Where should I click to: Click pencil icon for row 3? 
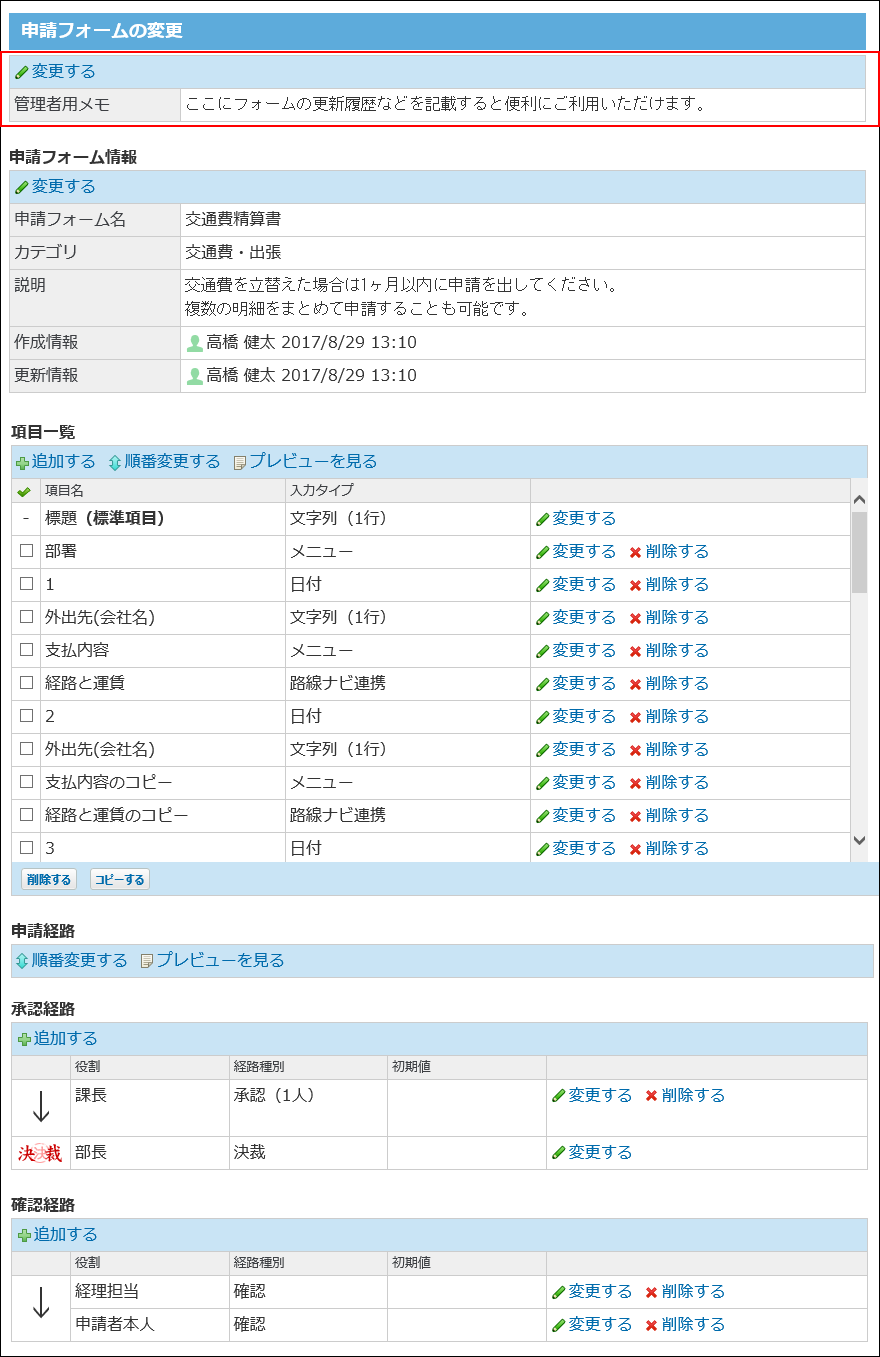point(543,849)
